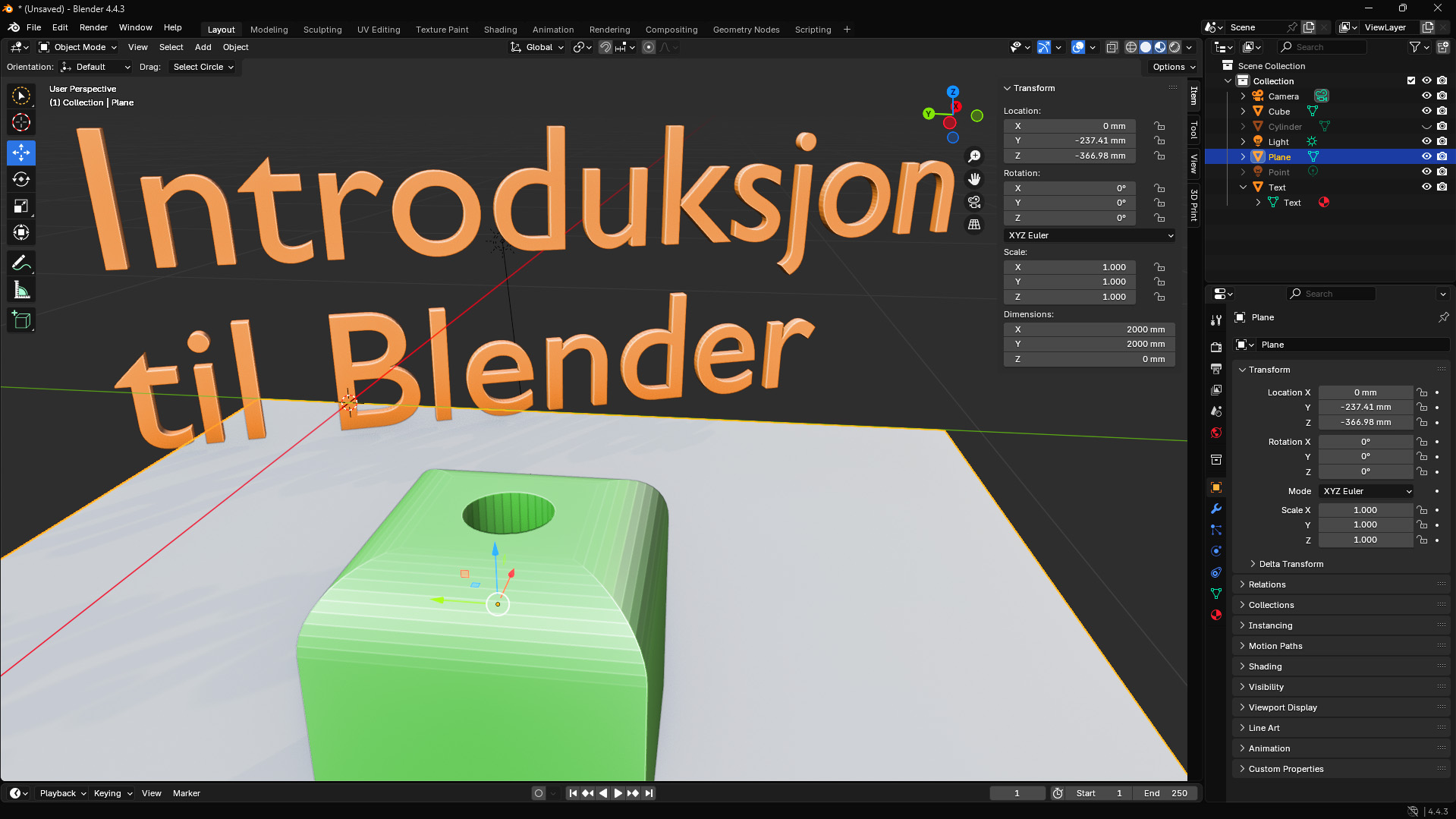Viewport: 1456px width, 819px height.
Task: Hide the Camera in viewport
Action: pyautogui.click(x=1426, y=96)
